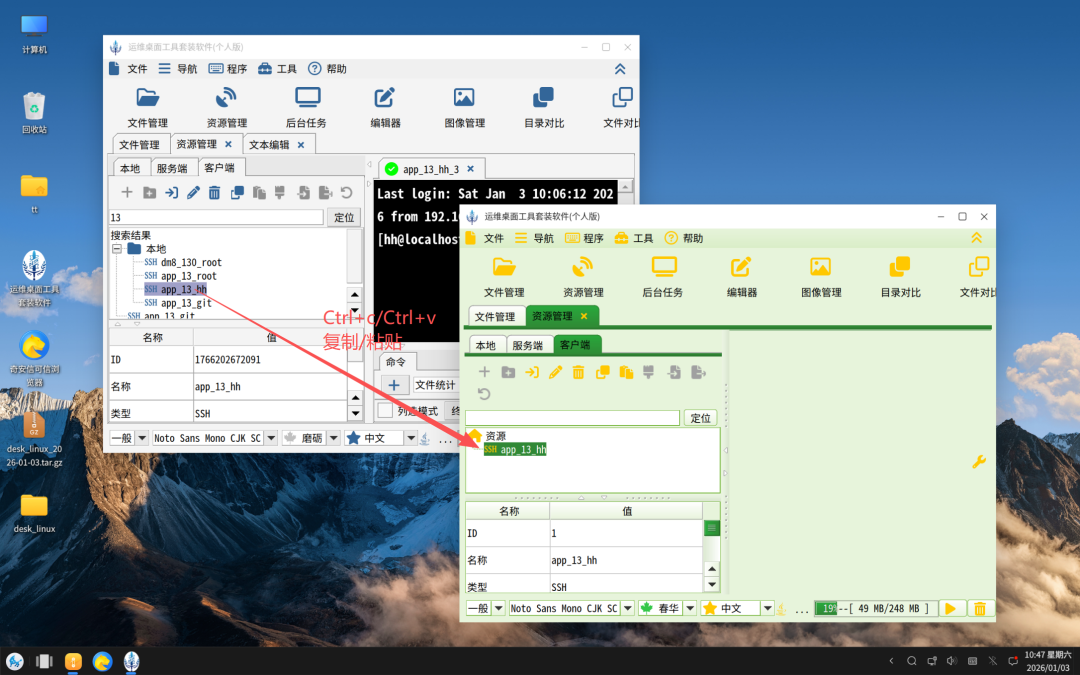Image resolution: width=1080 pixels, height=675 pixels.
Task: Select app_13_hh SSH entry in green window tree
Action: tap(515, 449)
